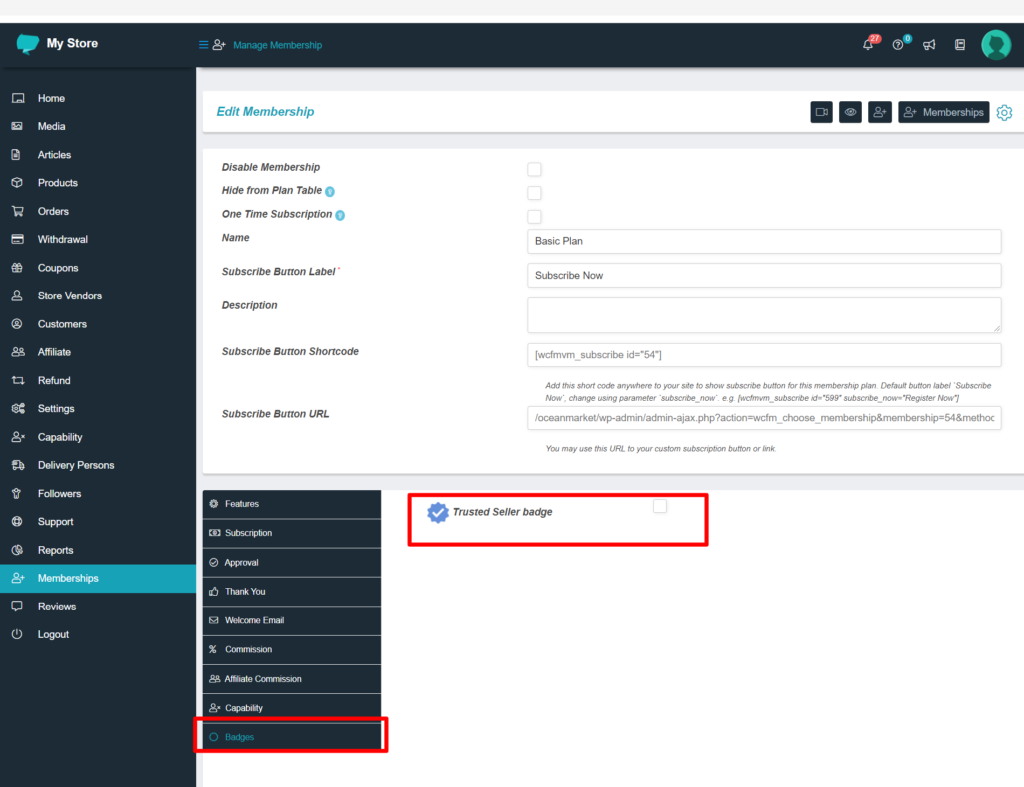Tick the Trusted Seller badge checkbox
This screenshot has width=1024, height=787.
click(x=659, y=507)
